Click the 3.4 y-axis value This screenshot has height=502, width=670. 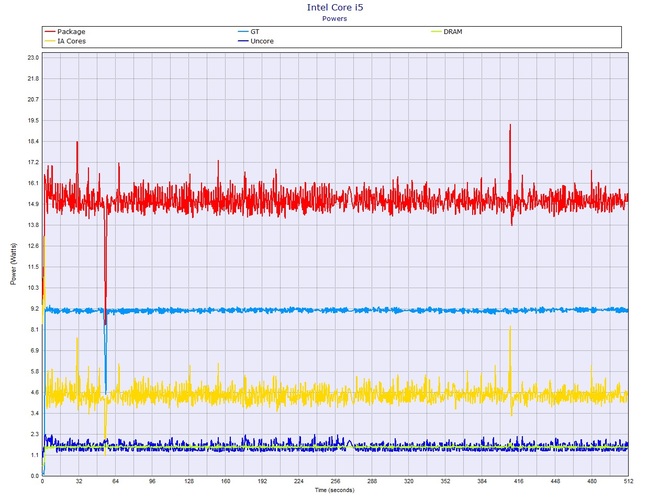pos(35,414)
